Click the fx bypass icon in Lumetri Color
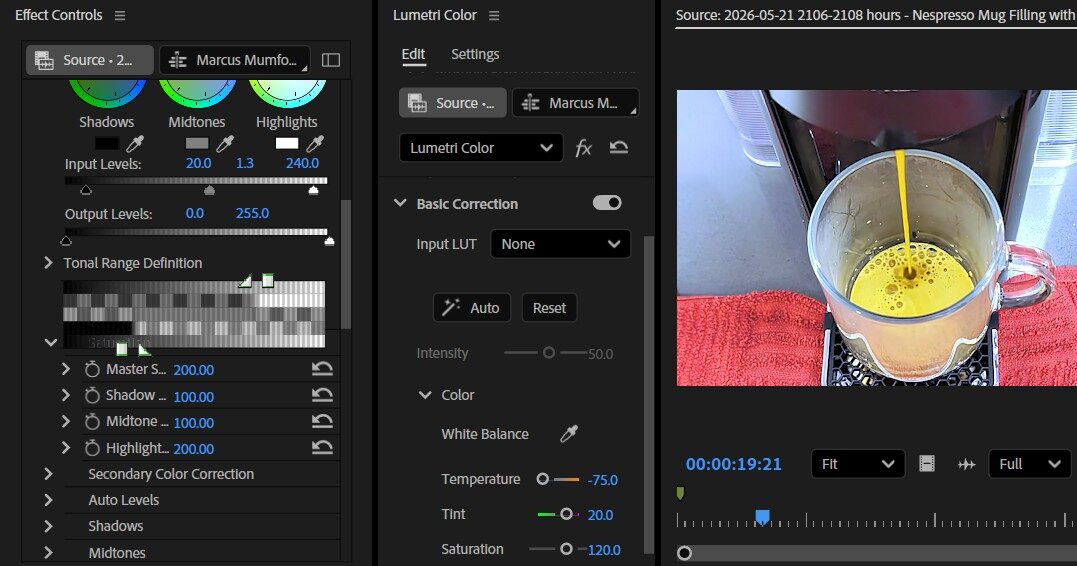The height and width of the screenshot is (566, 1077). pos(583,148)
